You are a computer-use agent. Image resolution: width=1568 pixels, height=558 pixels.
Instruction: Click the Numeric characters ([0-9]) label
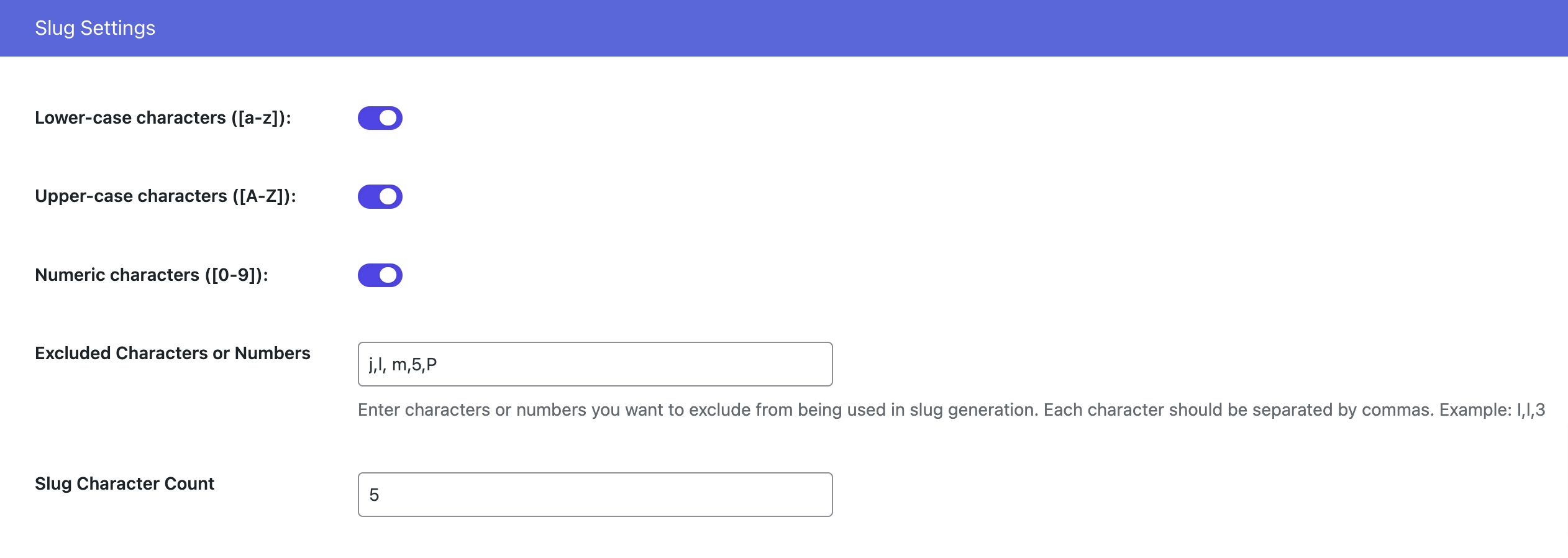[x=152, y=275]
